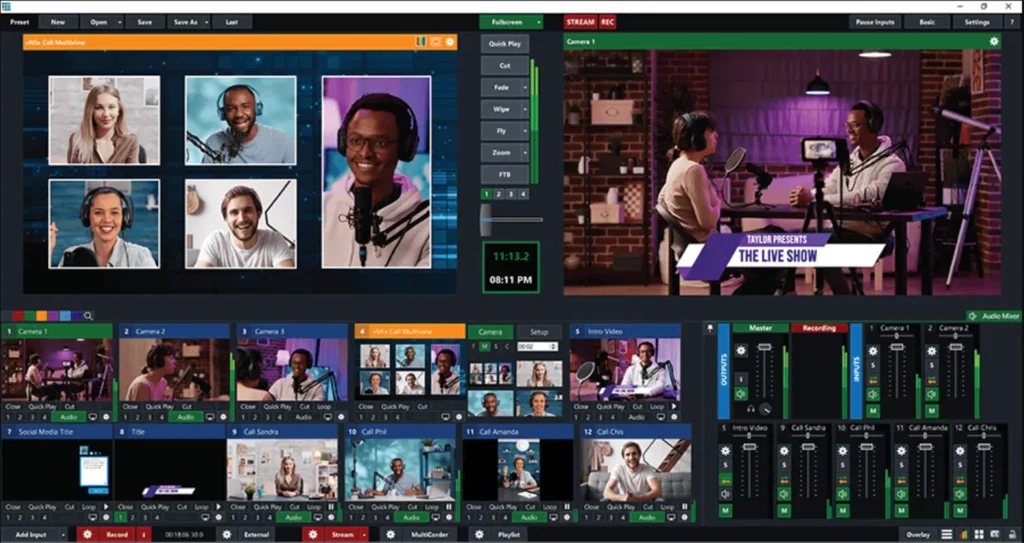Open the Wipe transition dropdown arrow
This screenshot has height=543, width=1024.
[x=525, y=109]
